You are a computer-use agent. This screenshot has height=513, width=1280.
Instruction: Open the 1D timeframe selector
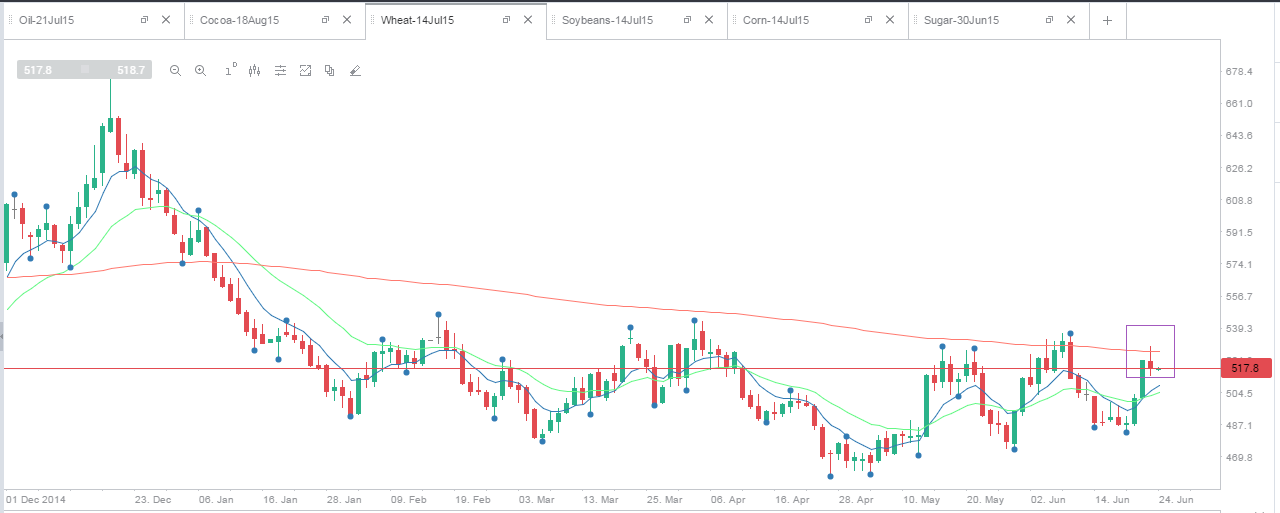point(229,69)
